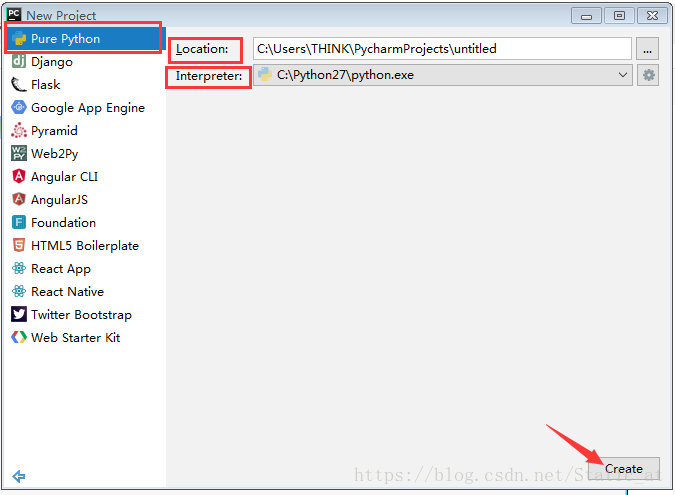Select Twitter Bootstrap template
The width and height of the screenshot is (675, 495).
pyautogui.click(x=84, y=315)
